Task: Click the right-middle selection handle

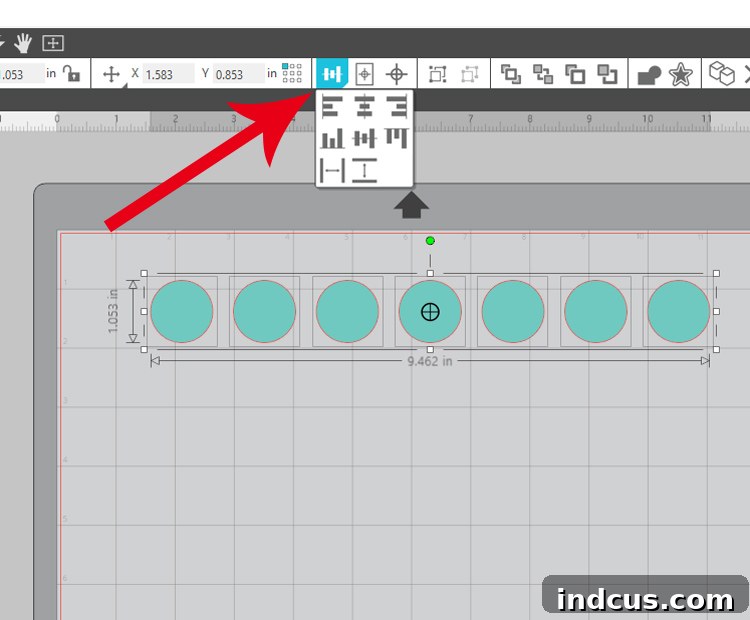Action: (x=716, y=311)
